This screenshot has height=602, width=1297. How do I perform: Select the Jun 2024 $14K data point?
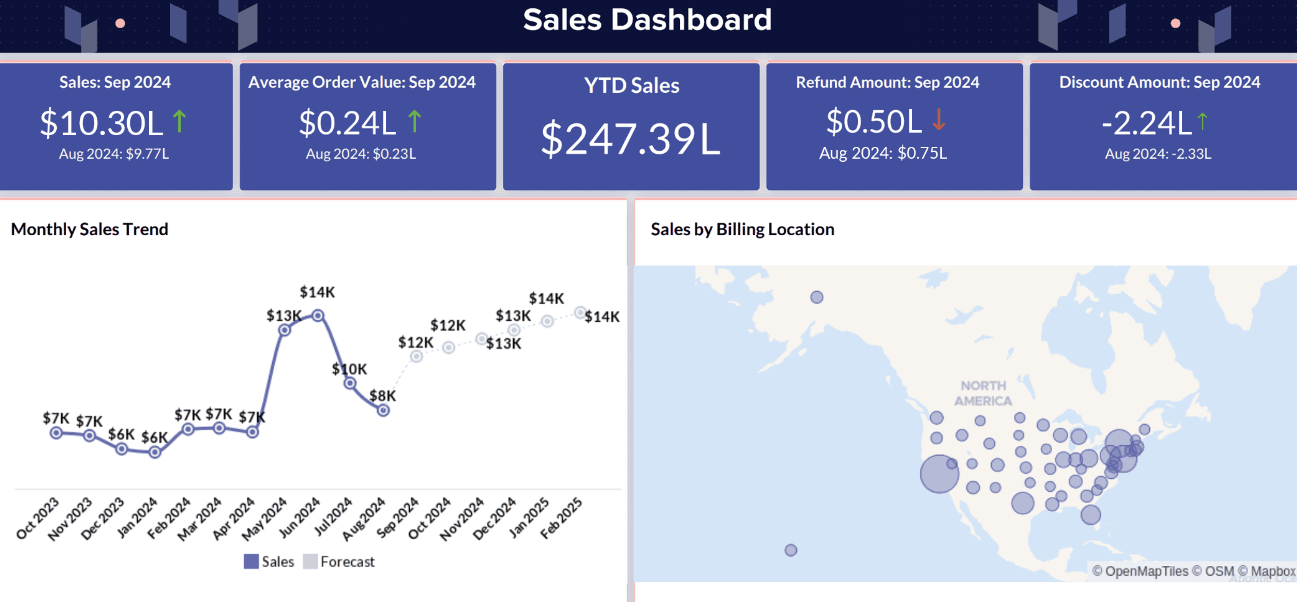318,315
